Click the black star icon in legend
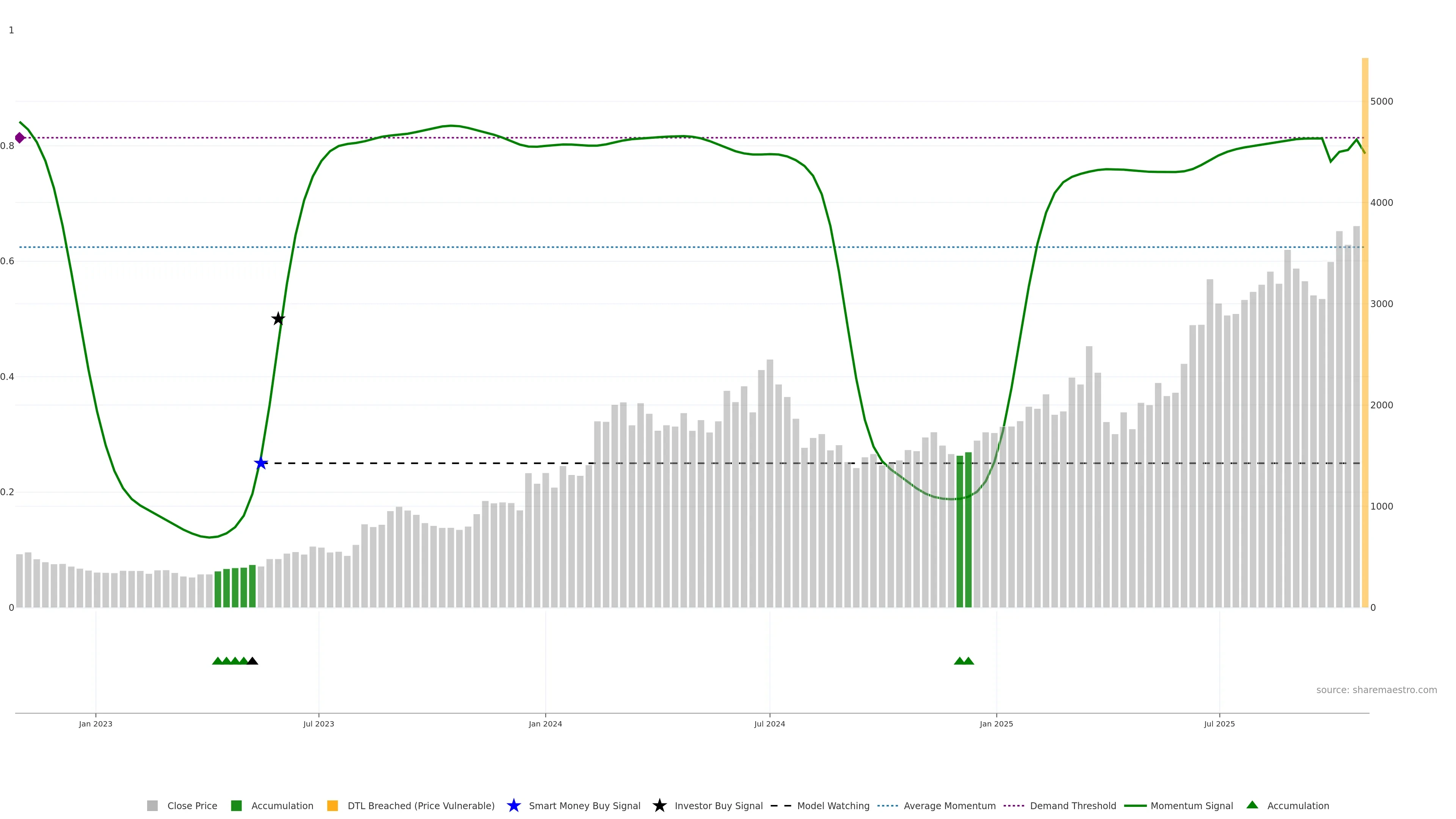The height and width of the screenshot is (819, 1456). [x=659, y=805]
